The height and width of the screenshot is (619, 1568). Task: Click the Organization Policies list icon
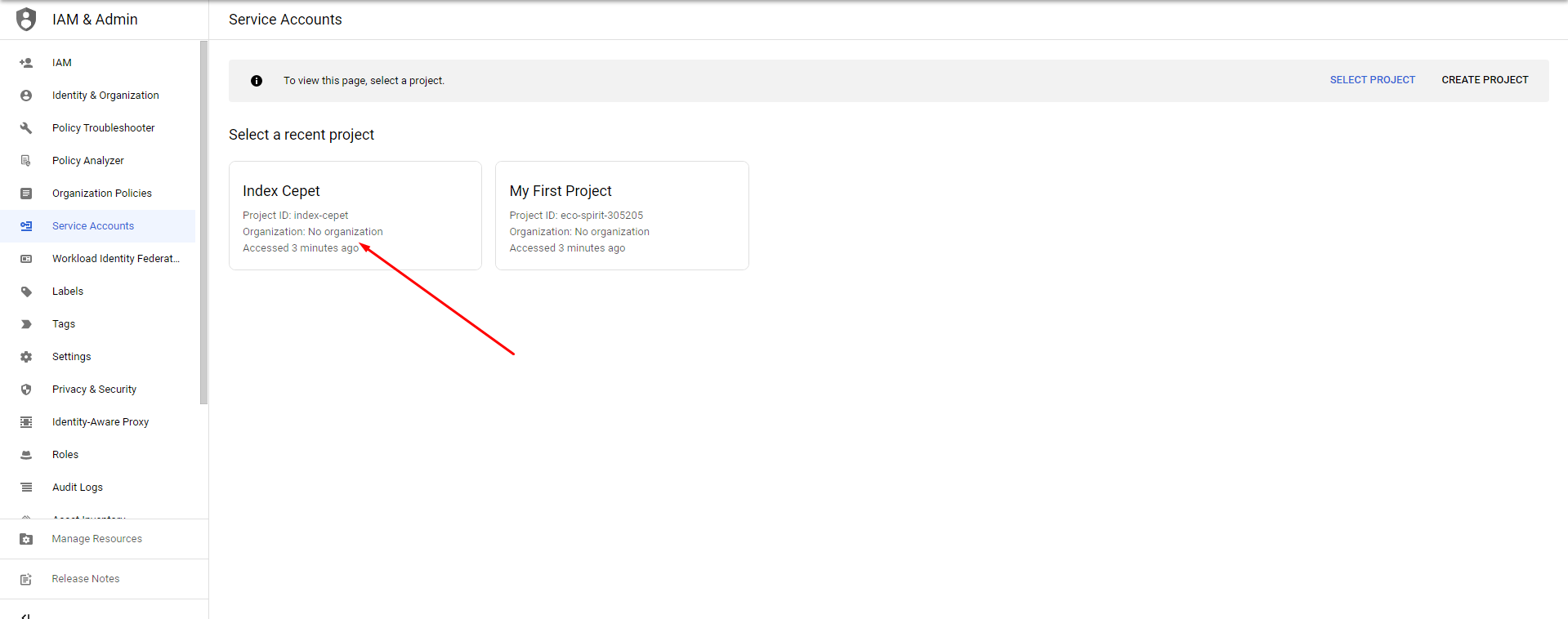coord(26,194)
